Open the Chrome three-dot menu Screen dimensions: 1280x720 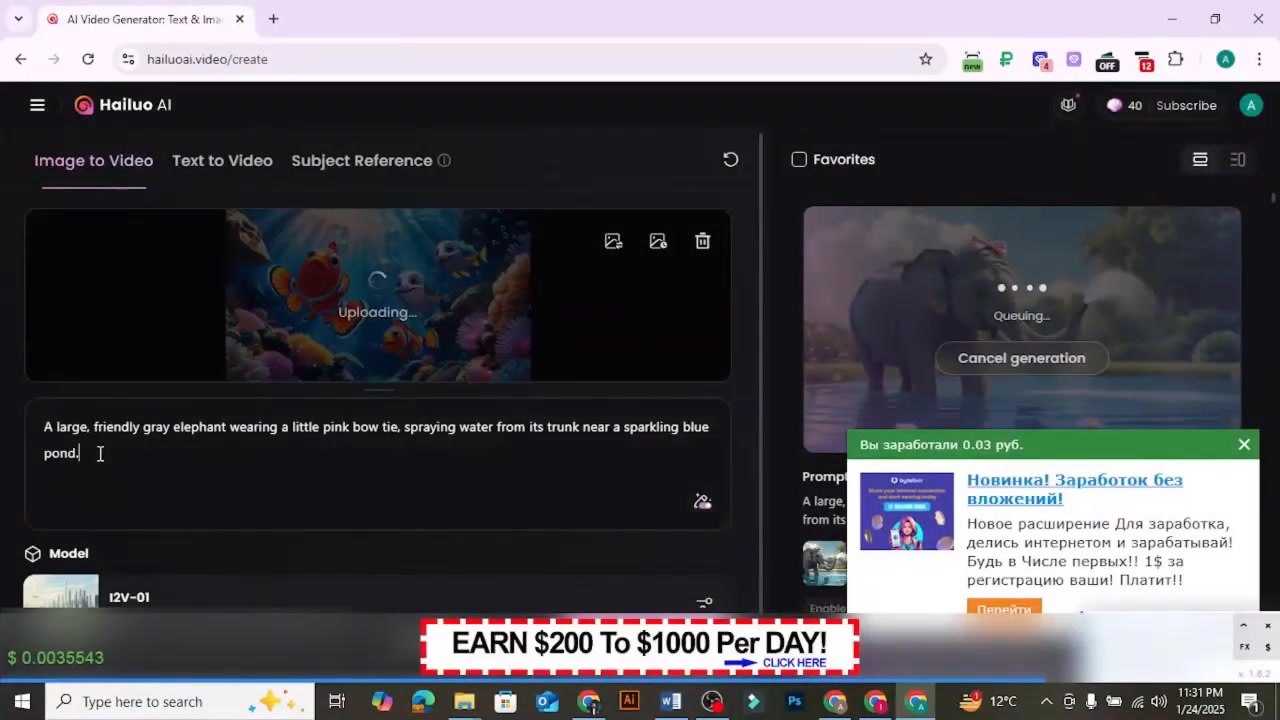[x=1257, y=59]
